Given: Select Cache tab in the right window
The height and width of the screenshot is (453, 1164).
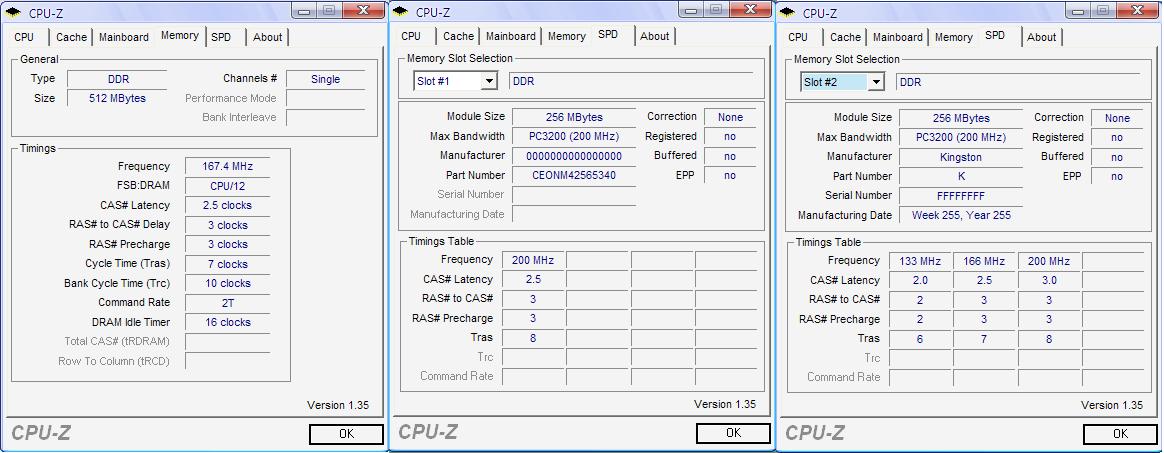Looking at the screenshot, I should [846, 37].
